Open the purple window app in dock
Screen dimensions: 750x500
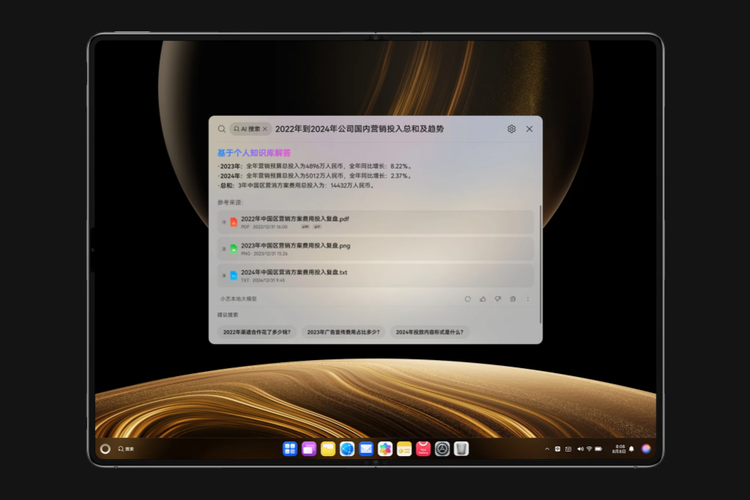pyautogui.click(x=309, y=449)
